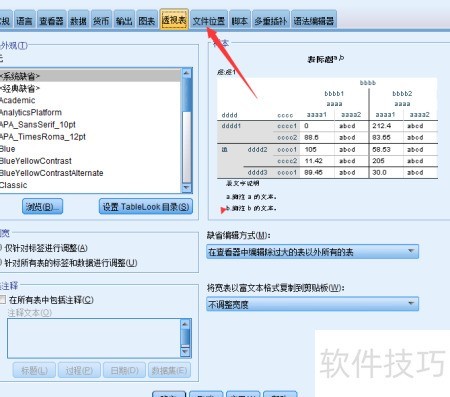This screenshot has height=397, width=450.
Task: Open the 文件位置 tab
Action: pos(209,21)
